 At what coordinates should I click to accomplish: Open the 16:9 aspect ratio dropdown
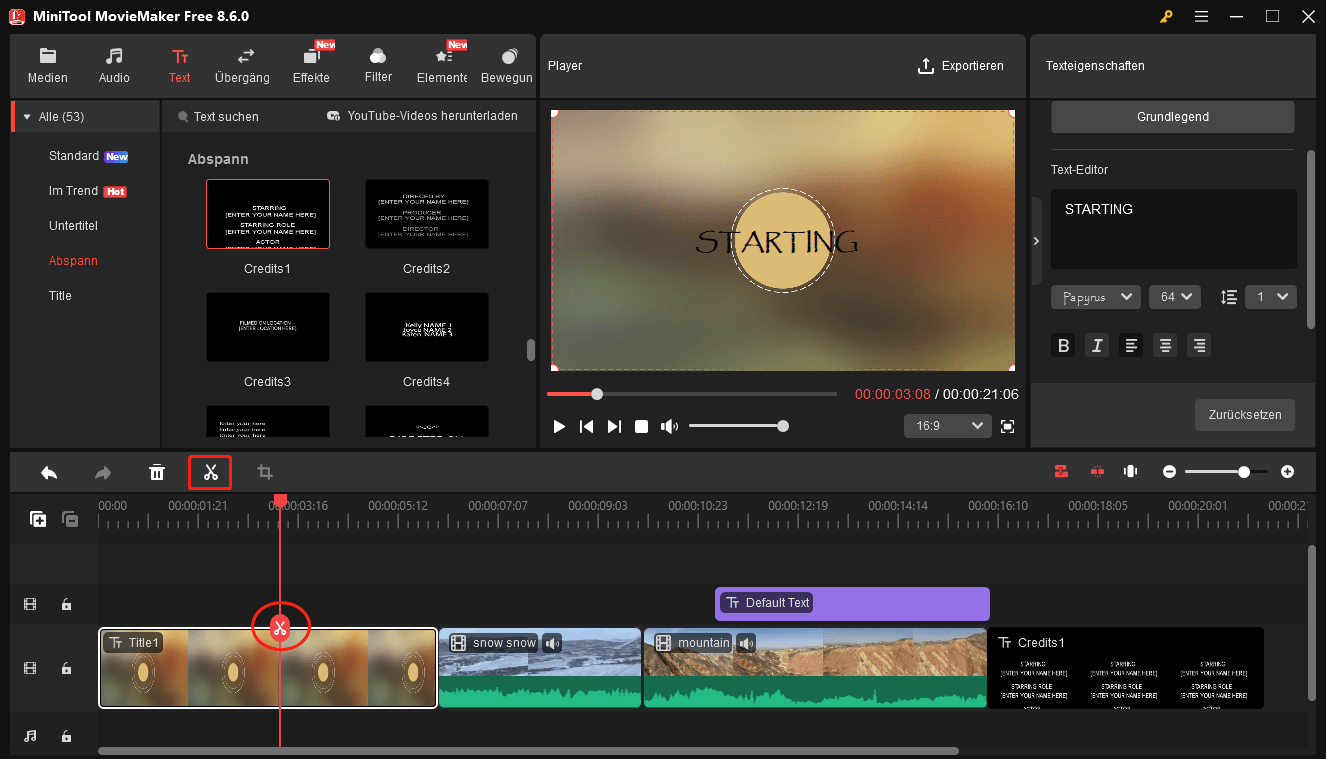[947, 425]
